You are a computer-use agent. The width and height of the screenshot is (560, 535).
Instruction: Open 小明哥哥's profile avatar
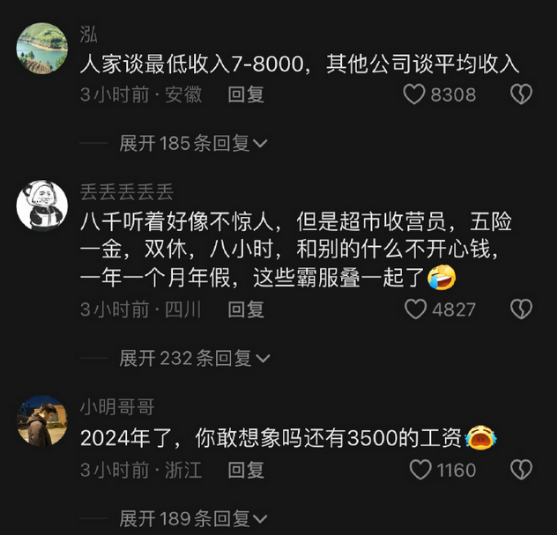coord(42,421)
